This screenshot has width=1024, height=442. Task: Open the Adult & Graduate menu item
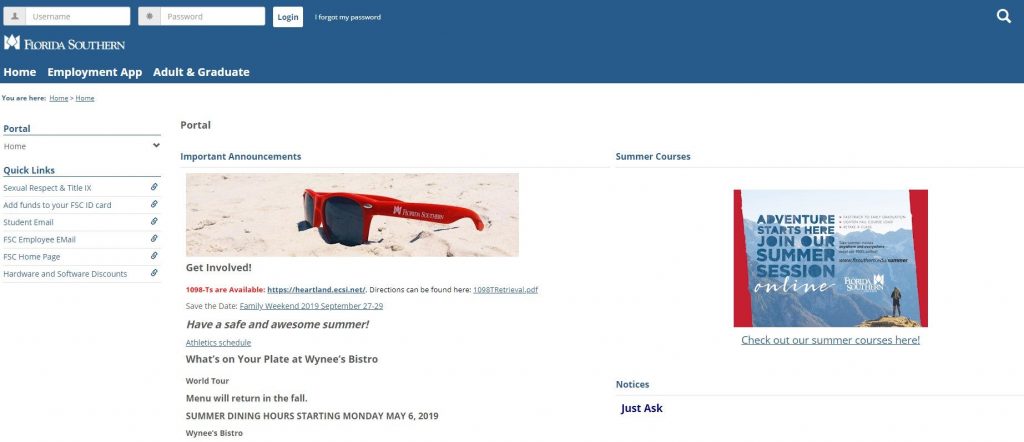tap(201, 72)
